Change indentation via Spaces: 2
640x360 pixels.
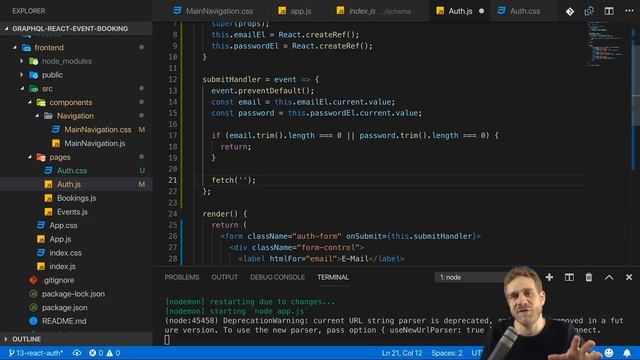(x=447, y=353)
